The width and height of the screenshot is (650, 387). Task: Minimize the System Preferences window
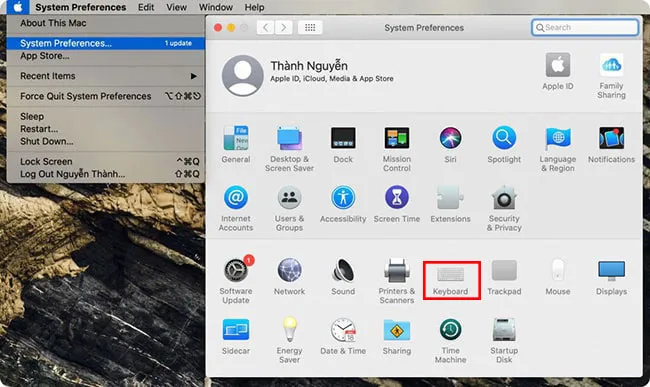click(x=231, y=28)
